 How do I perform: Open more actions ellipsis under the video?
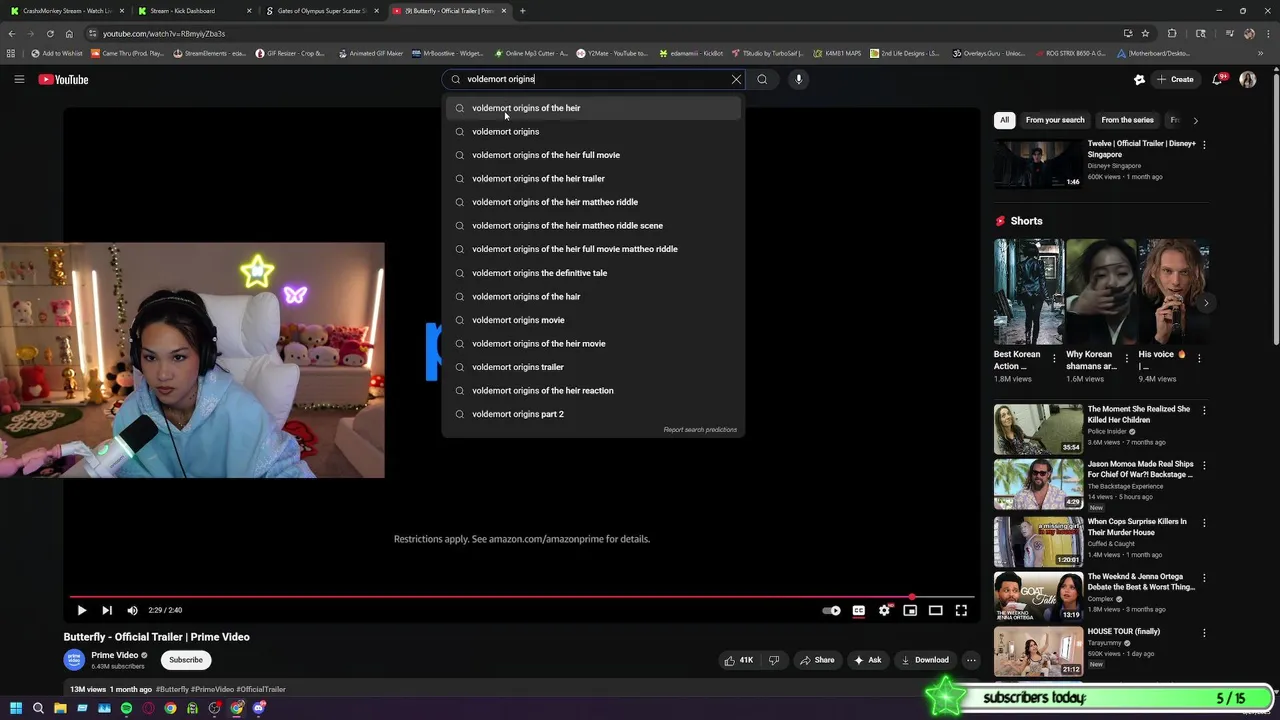[x=970, y=660]
